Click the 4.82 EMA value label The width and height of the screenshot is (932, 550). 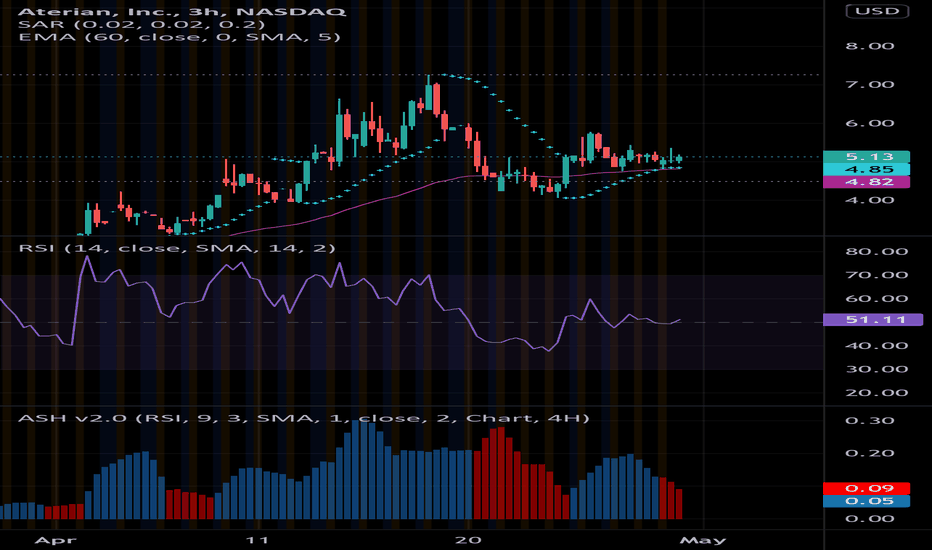pyautogui.click(x=867, y=182)
